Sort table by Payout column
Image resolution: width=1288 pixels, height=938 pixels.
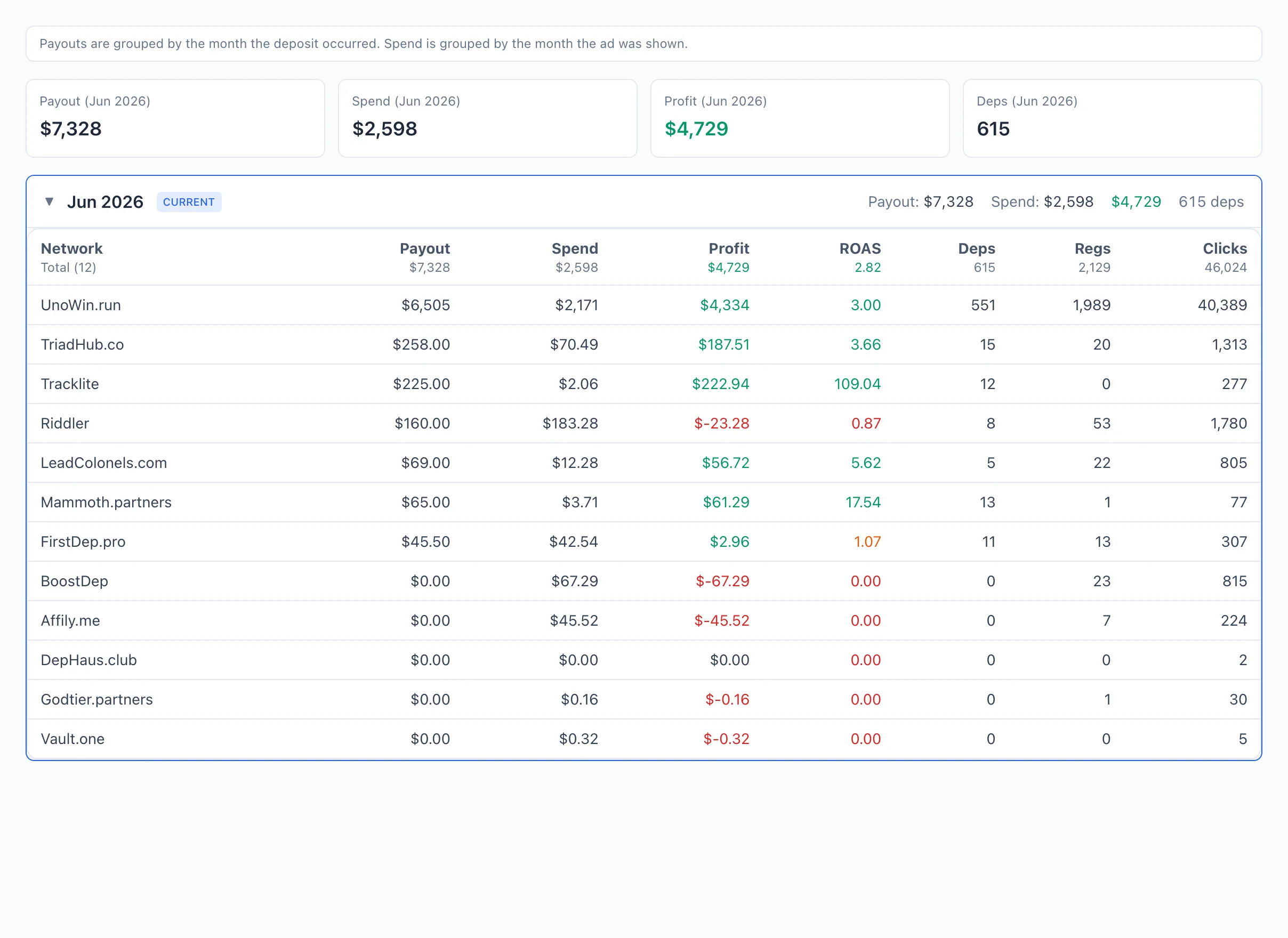(x=424, y=249)
